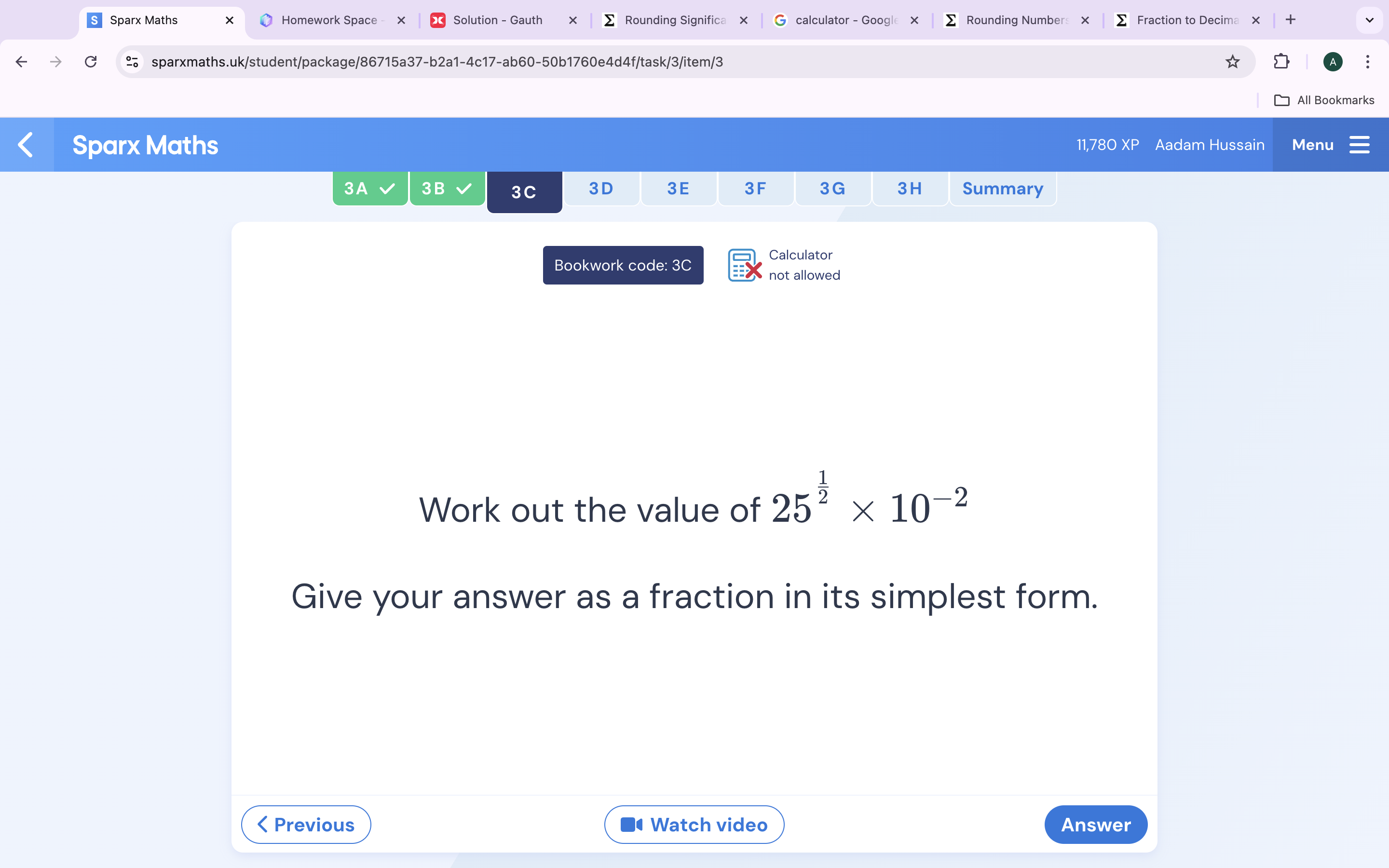Screen dimensions: 1389x868
Task: Open the Watch video playback control
Action: coord(694,824)
